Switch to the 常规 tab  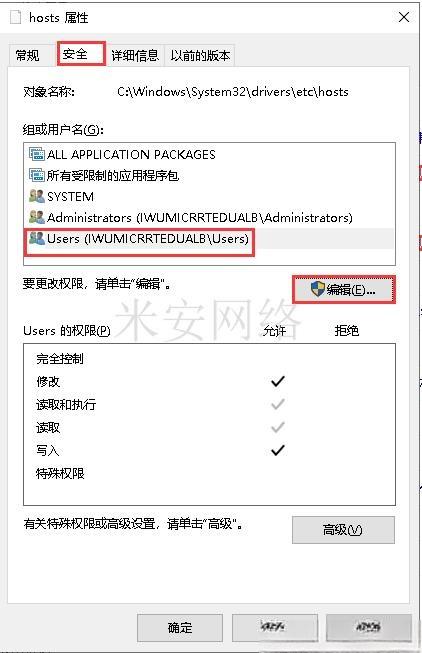(x=27, y=55)
